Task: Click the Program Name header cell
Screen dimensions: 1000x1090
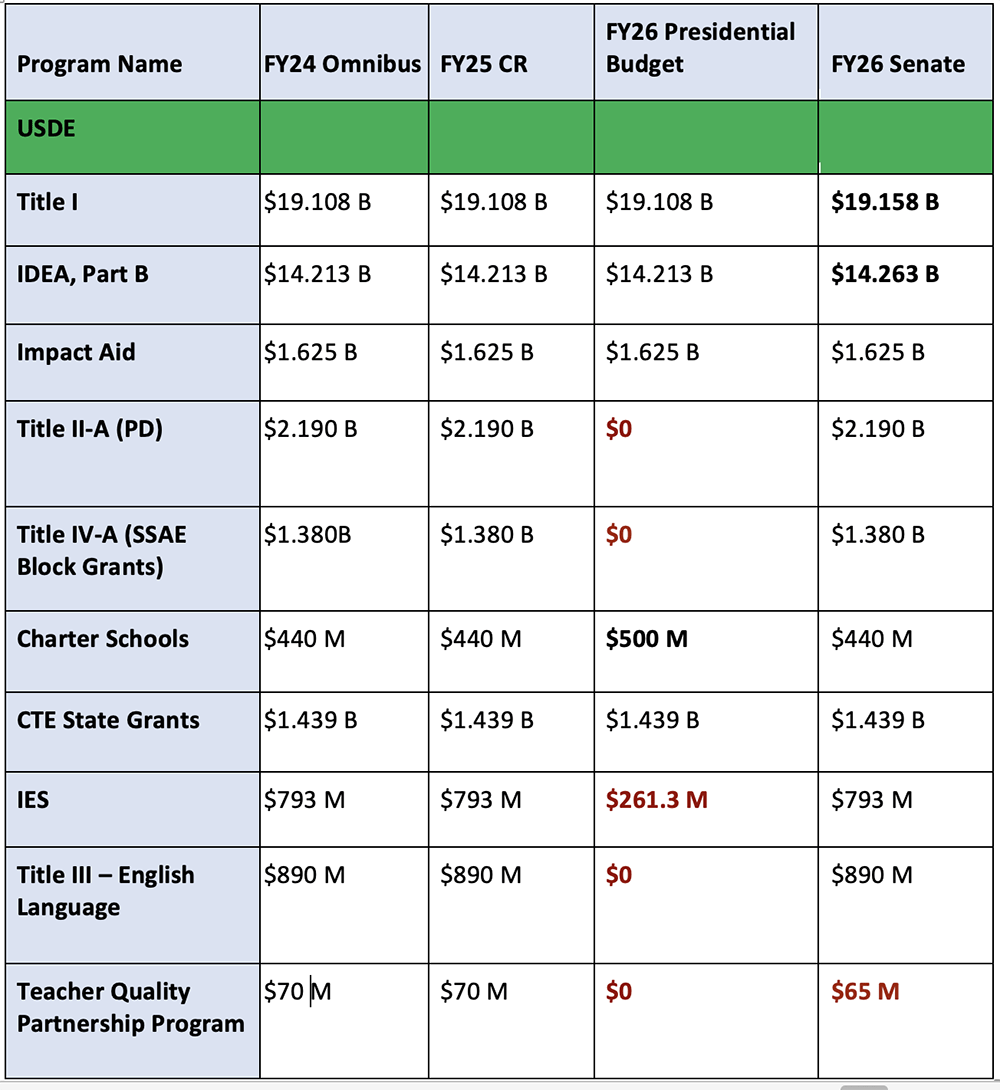Action: pyautogui.click(x=100, y=65)
